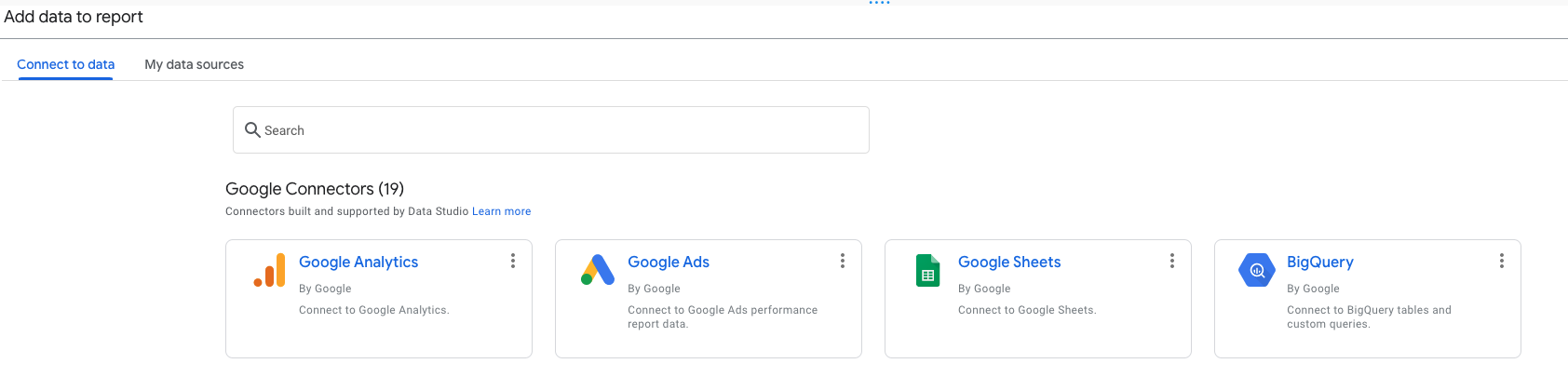Select the Google Sheets connector title
The image size is (1568, 377).
[1009, 263]
